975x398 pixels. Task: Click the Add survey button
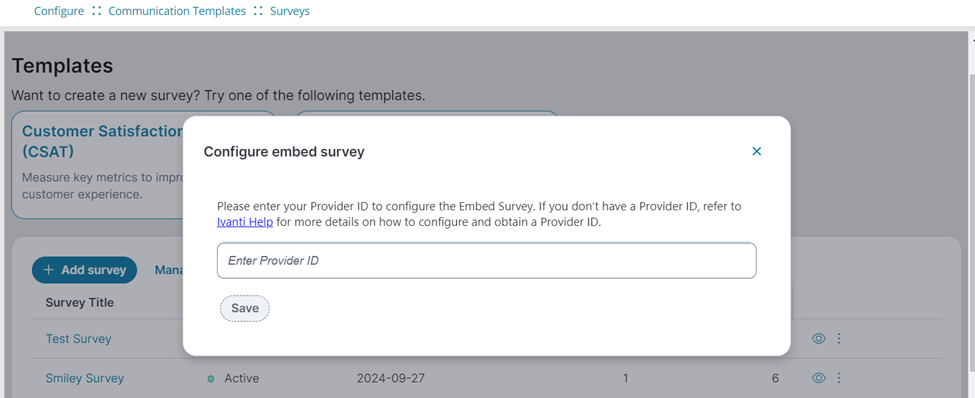(85, 270)
